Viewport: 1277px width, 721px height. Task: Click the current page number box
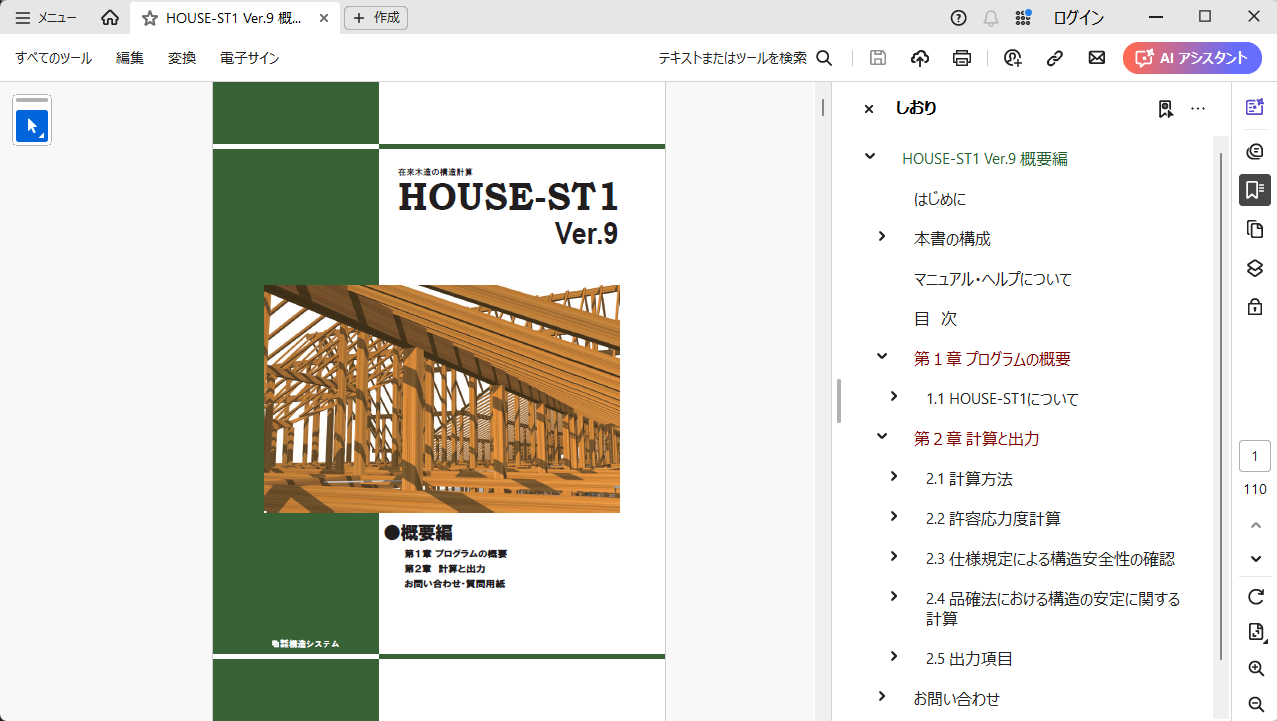point(1255,457)
